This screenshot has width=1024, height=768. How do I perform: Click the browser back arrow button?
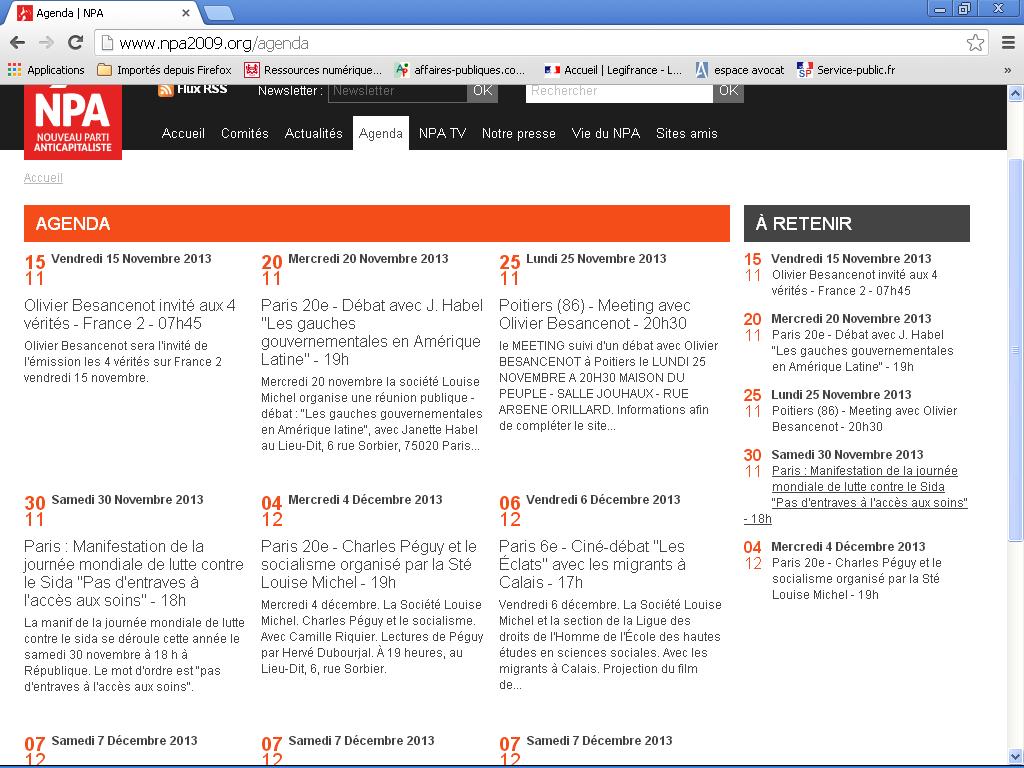[17, 42]
